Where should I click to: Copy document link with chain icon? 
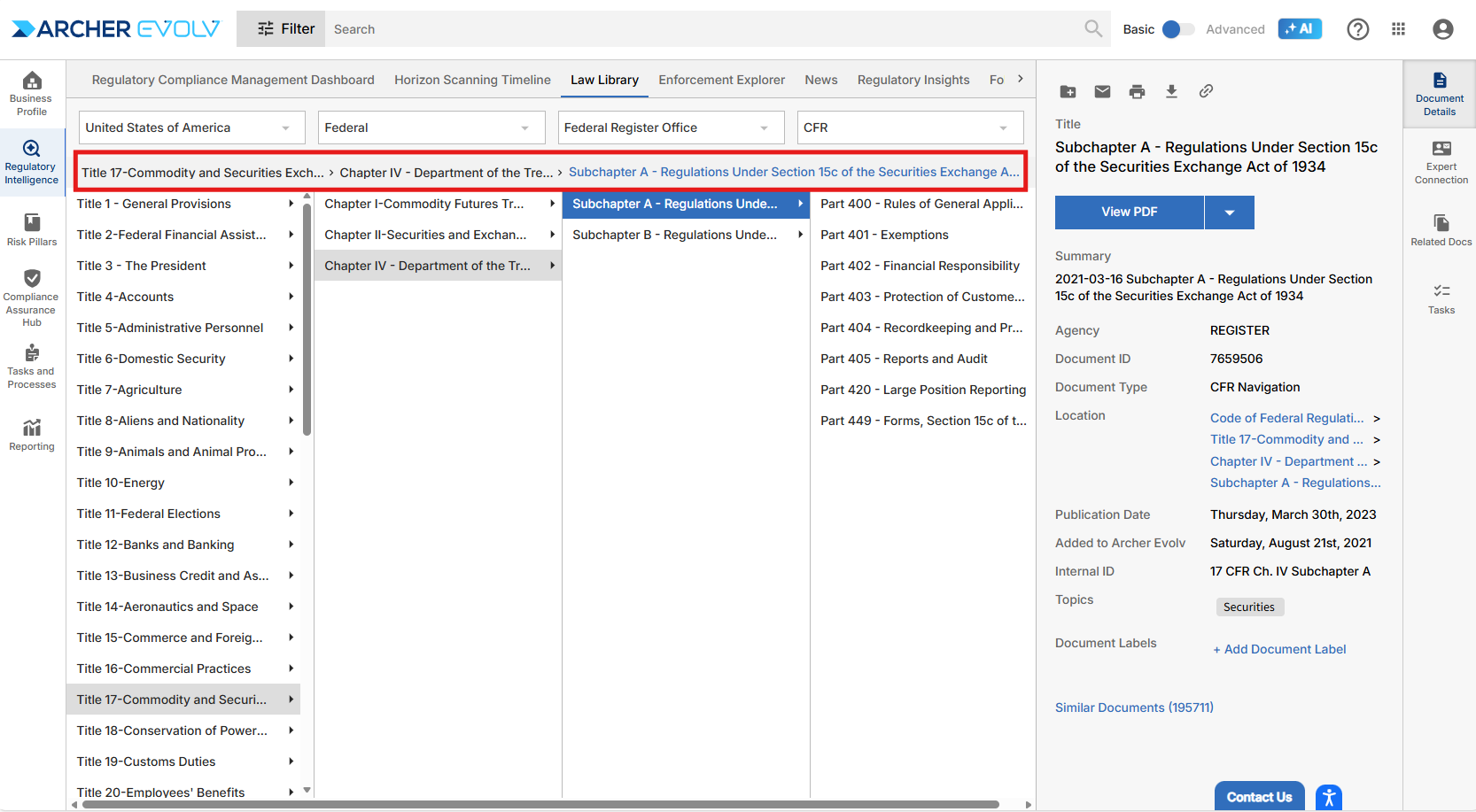[1206, 91]
